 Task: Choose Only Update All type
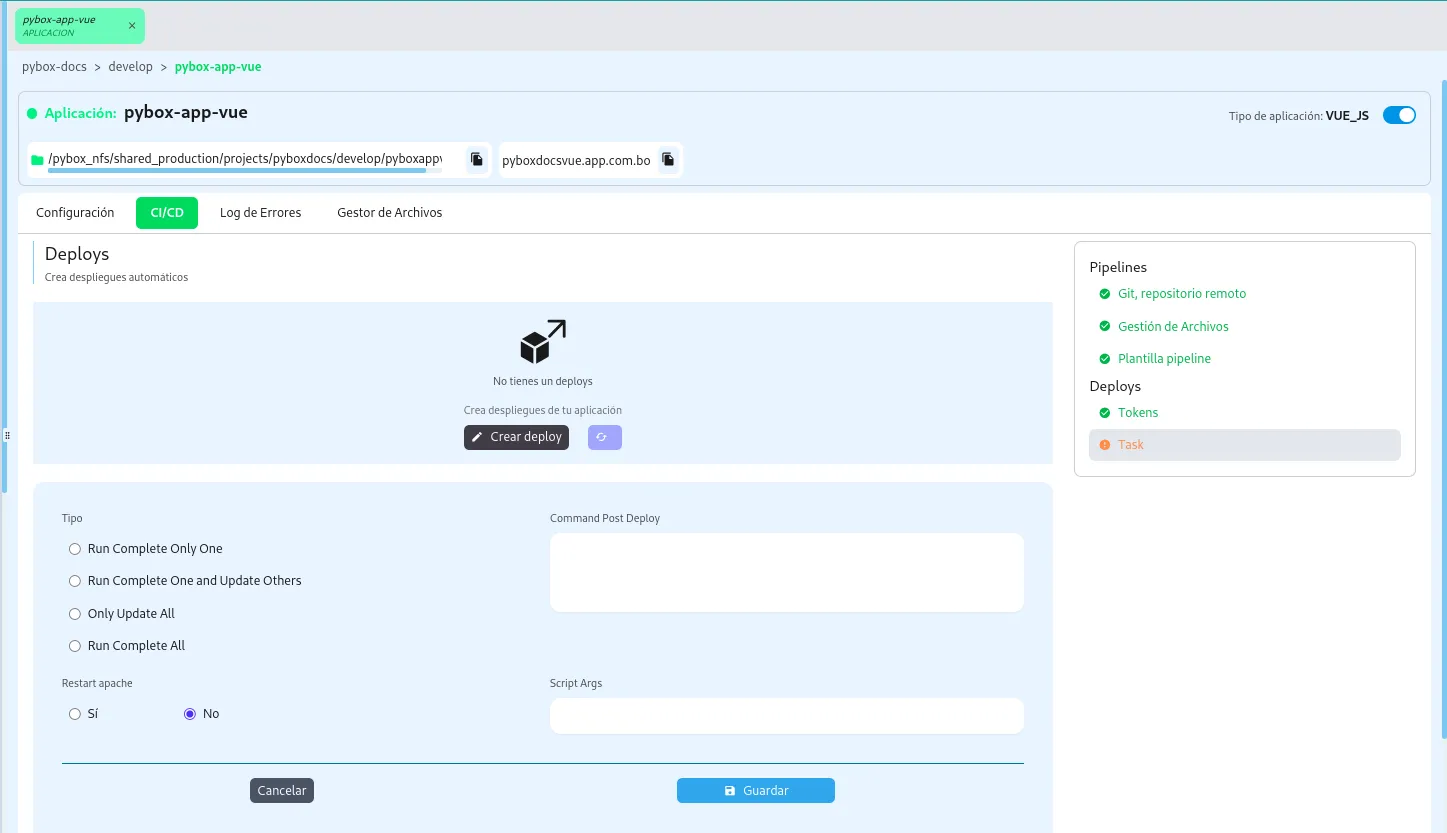[75, 614]
